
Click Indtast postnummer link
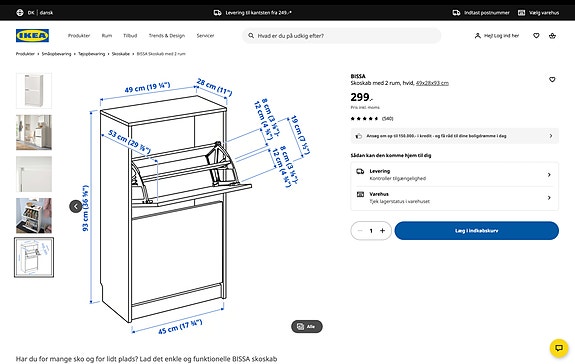487,12
